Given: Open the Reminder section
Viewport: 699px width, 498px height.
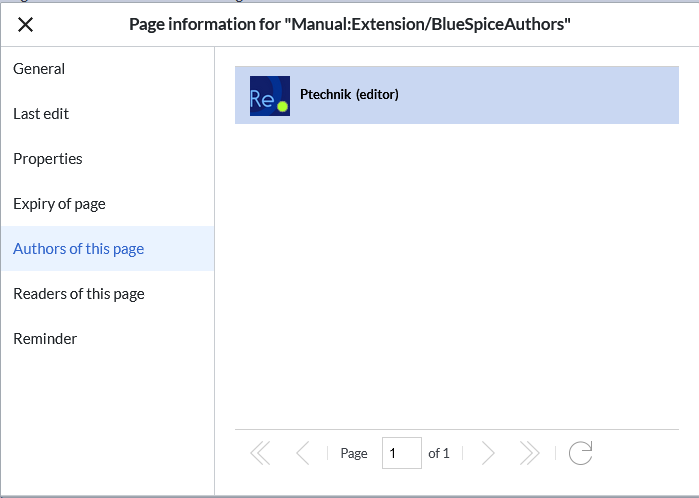Looking at the screenshot, I should (x=45, y=339).
